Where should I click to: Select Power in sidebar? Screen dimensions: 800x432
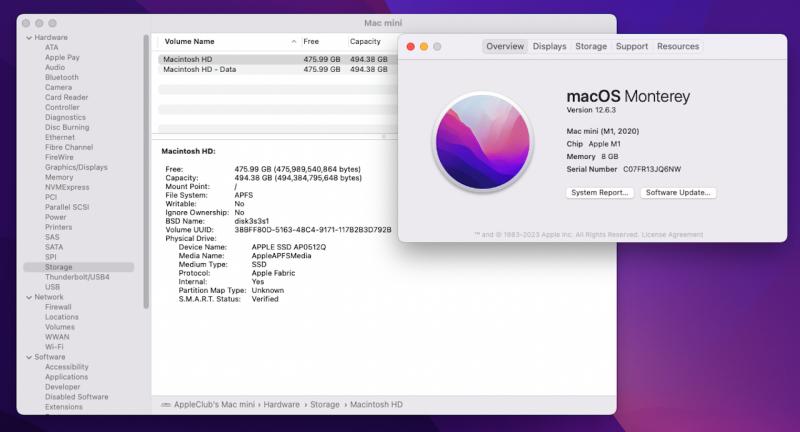[x=56, y=217]
